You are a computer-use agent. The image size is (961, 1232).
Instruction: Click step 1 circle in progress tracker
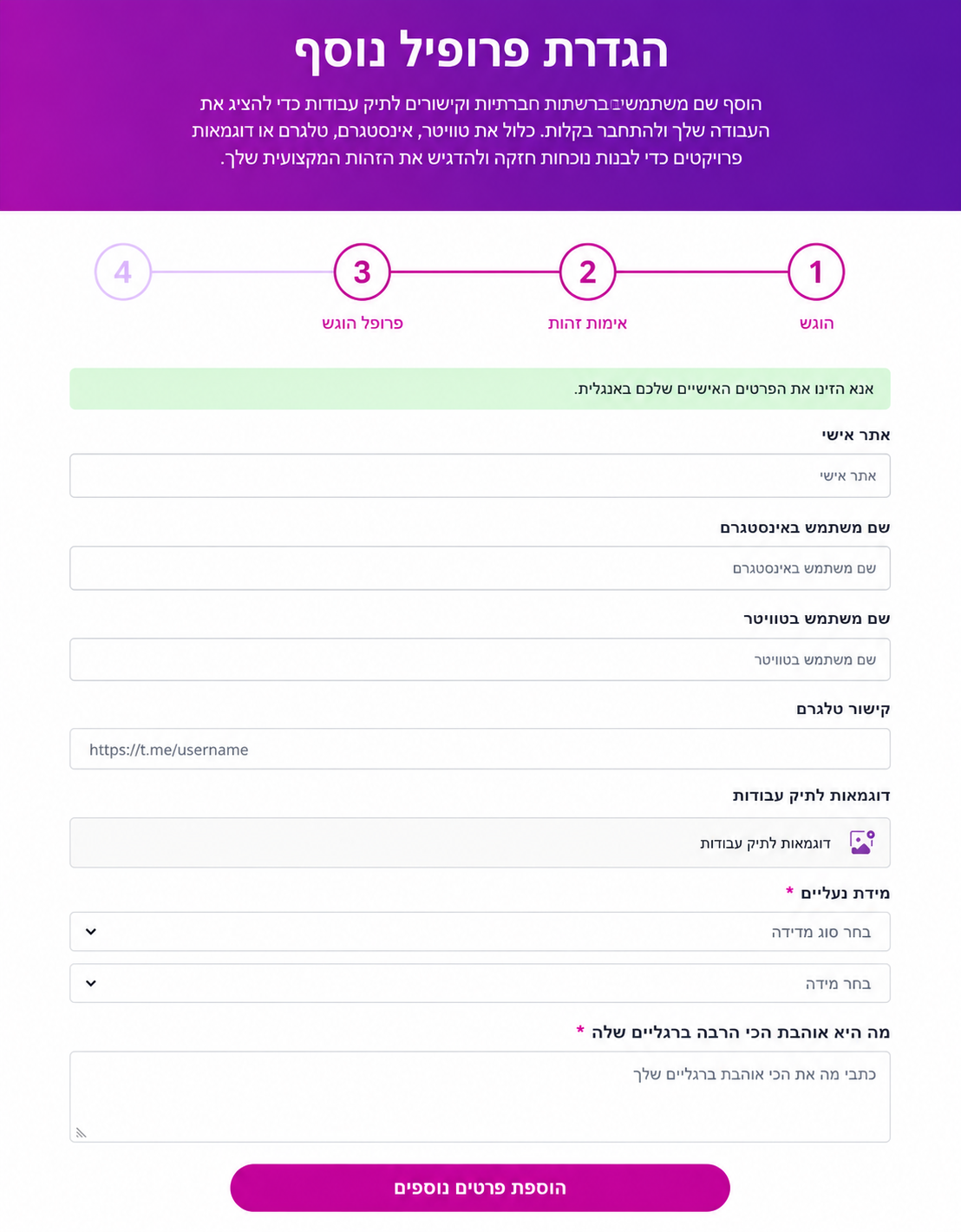point(815,272)
